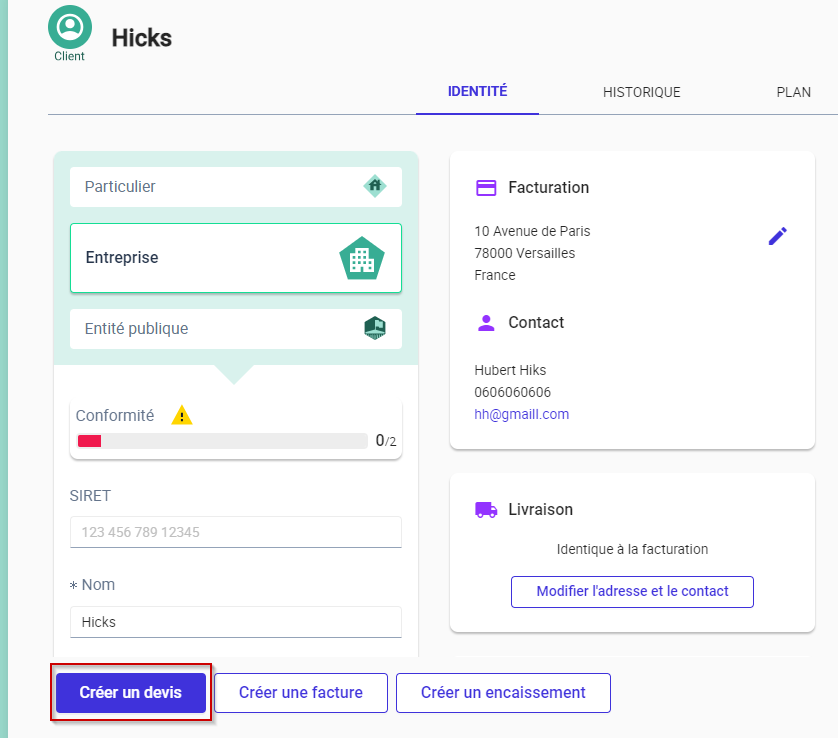This screenshot has width=838, height=738.
Task: Click the Contact person icon
Action: [x=486, y=322]
